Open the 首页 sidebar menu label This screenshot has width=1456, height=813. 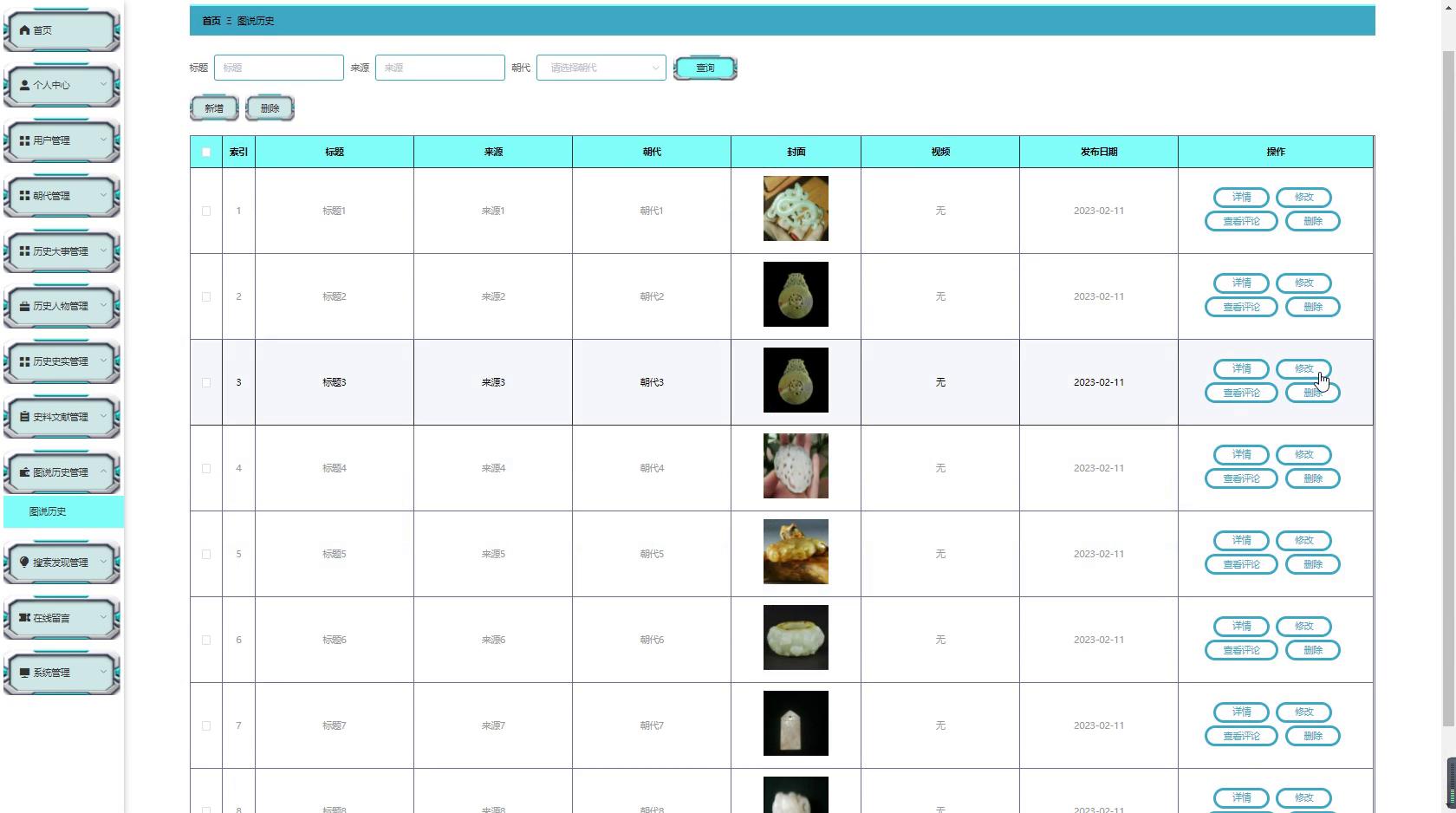coord(42,30)
